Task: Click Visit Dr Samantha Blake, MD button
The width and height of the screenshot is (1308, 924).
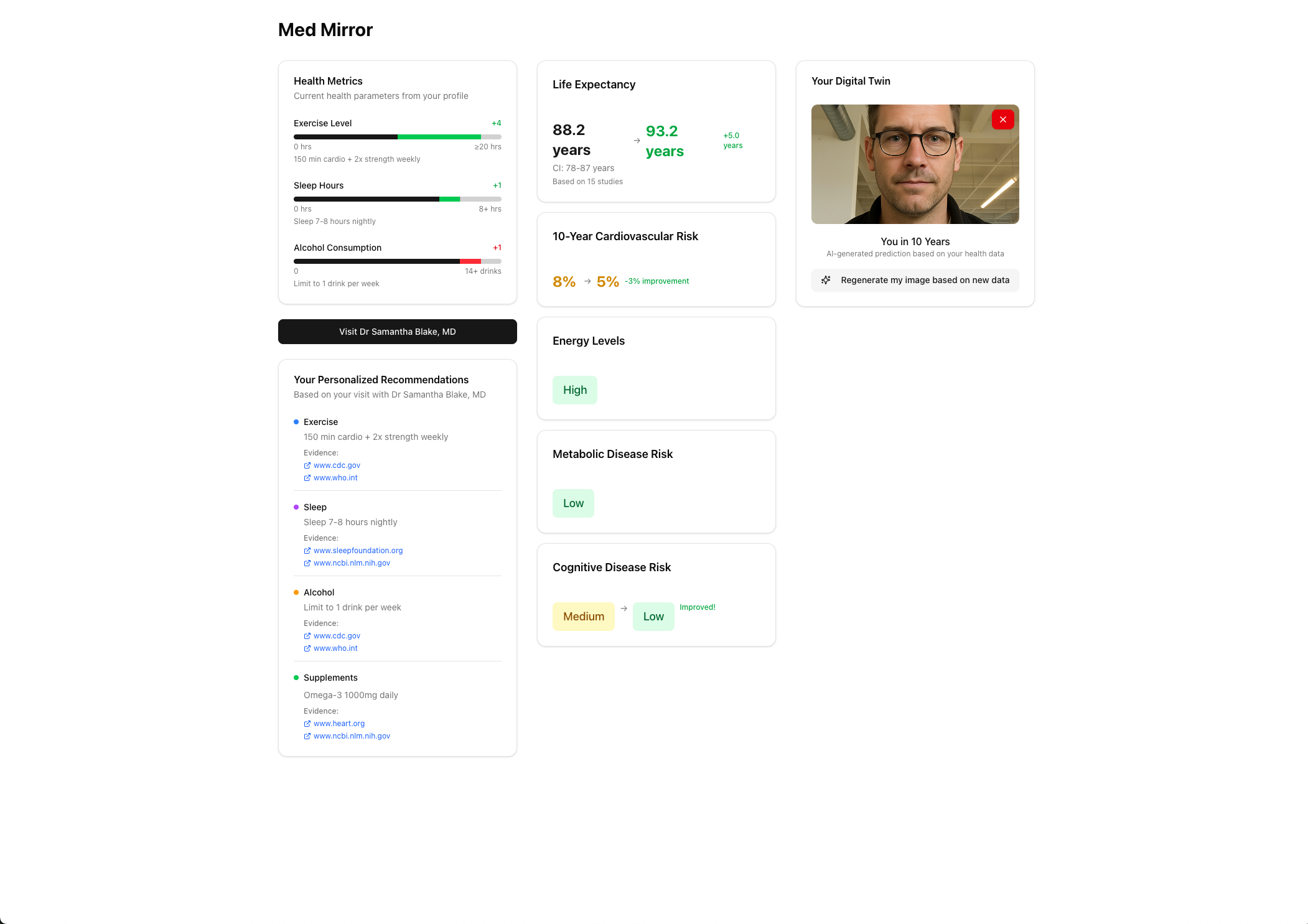Action: click(x=397, y=332)
